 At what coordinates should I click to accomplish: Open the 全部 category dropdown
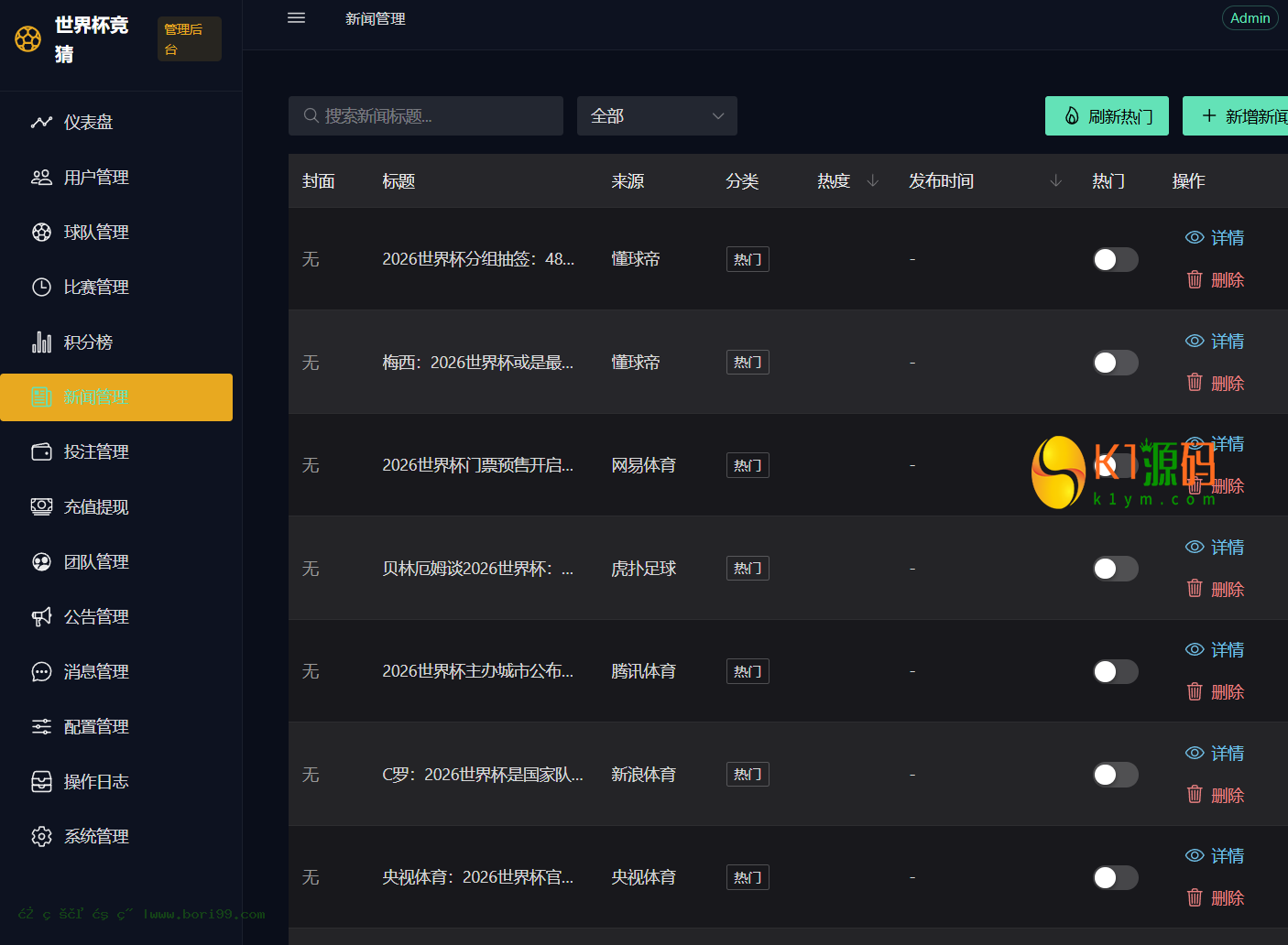tap(657, 115)
